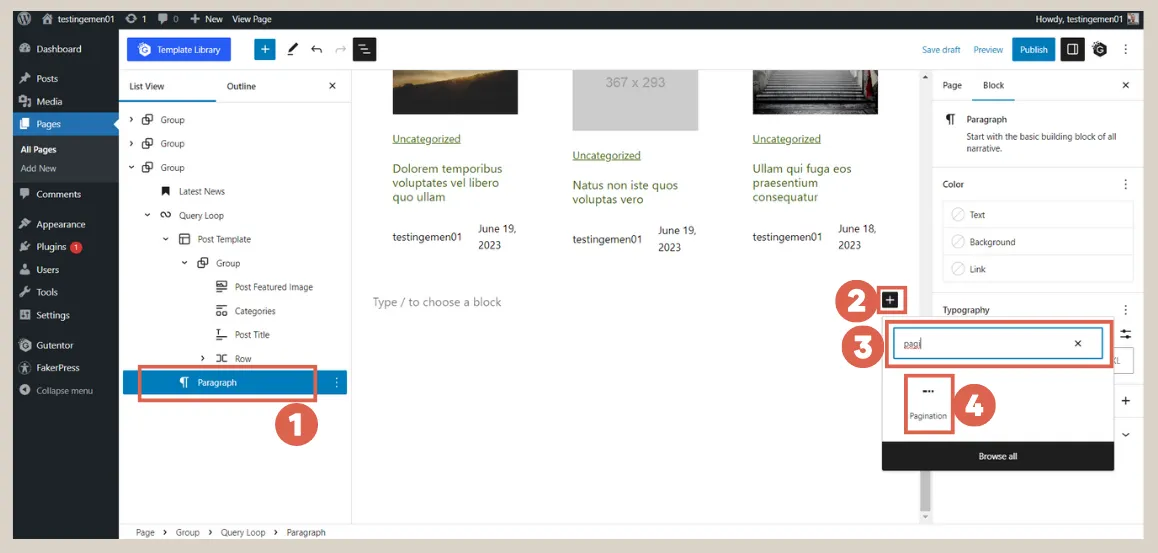
Task: Click View Page in admin bar
Action: 251,19
